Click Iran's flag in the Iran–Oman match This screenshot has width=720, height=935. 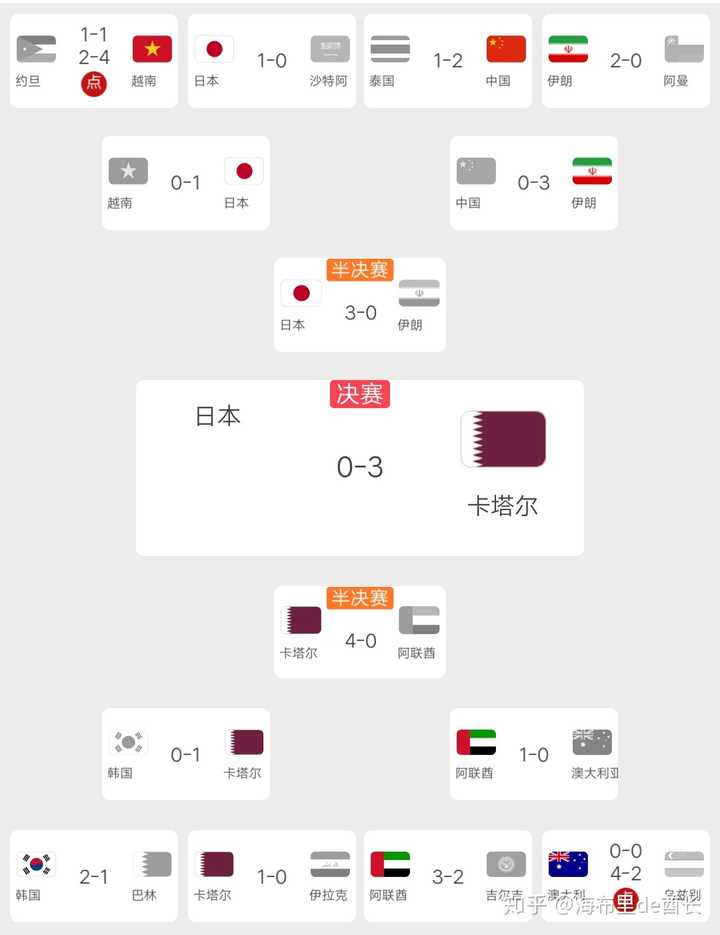pyautogui.click(x=568, y=49)
